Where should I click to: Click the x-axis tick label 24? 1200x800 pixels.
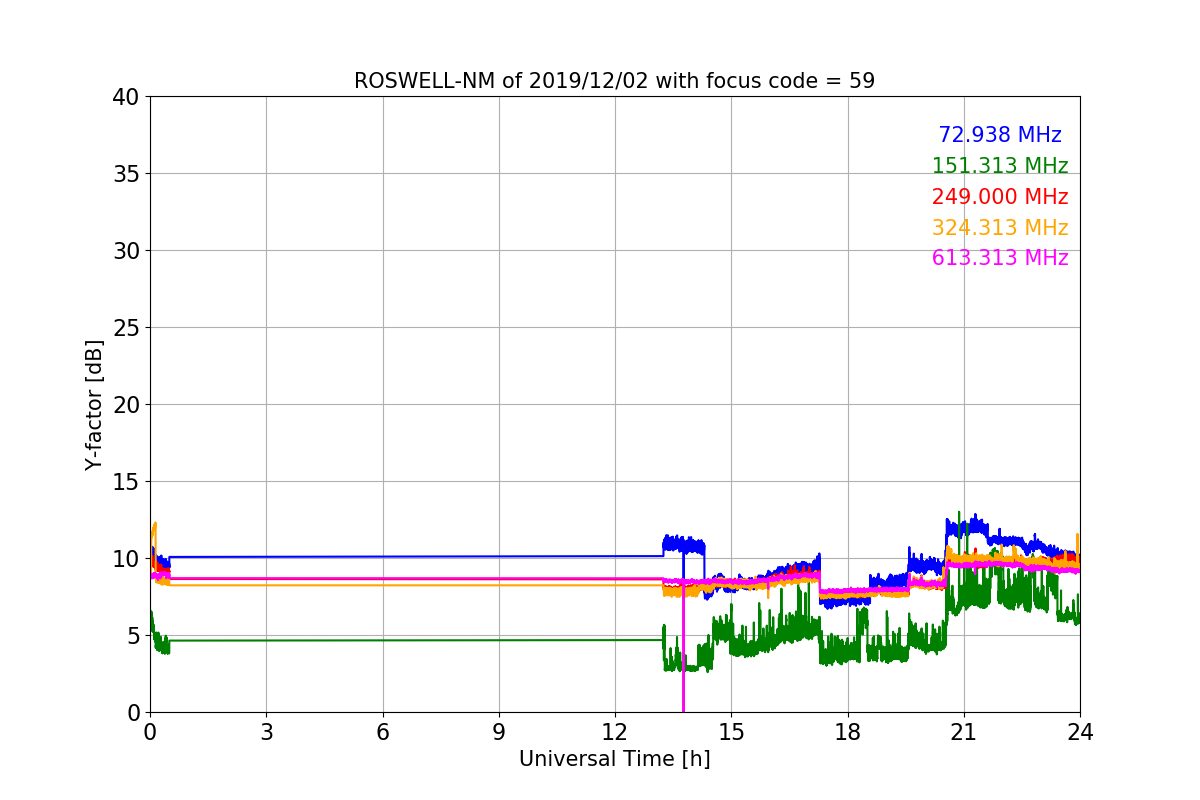[x=1080, y=732]
